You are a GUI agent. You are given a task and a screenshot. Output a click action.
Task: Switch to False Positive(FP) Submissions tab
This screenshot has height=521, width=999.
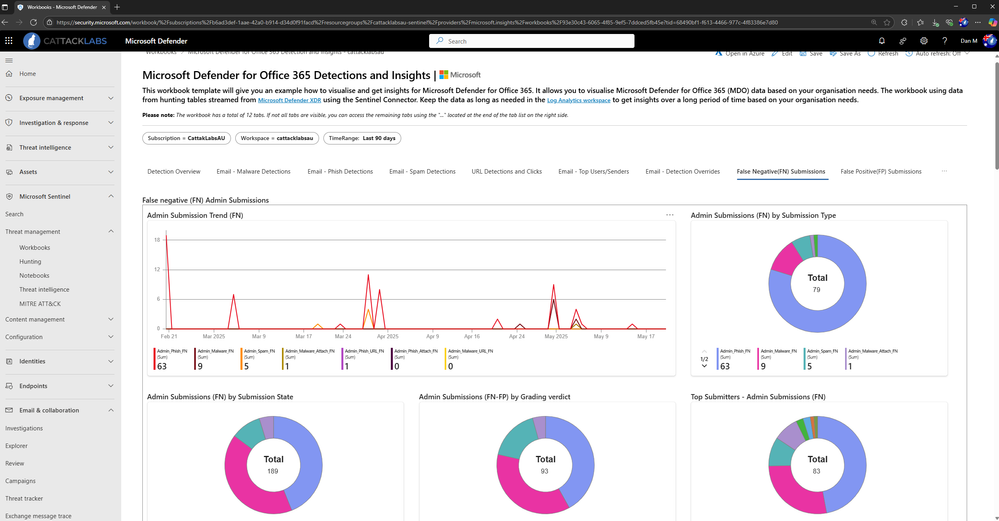tap(880, 171)
